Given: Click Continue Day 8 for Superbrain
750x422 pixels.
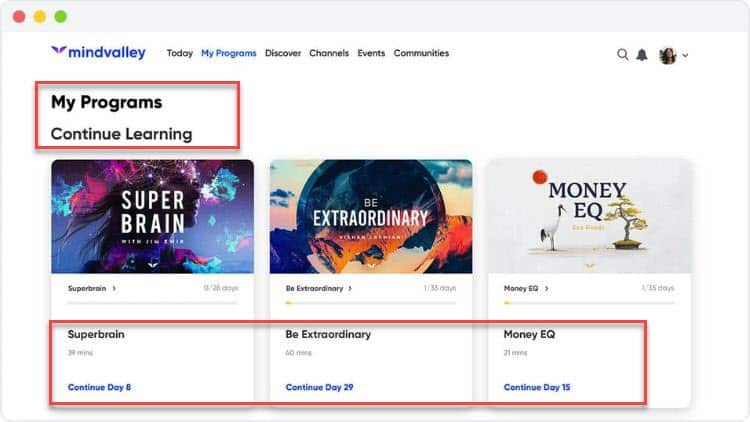Looking at the screenshot, I should point(99,387).
